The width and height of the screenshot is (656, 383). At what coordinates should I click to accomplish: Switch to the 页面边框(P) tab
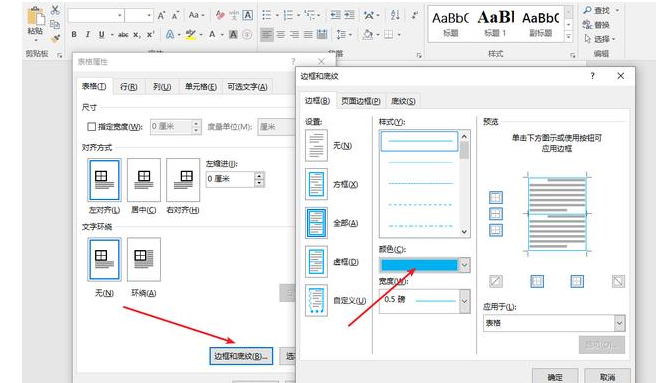point(361,101)
